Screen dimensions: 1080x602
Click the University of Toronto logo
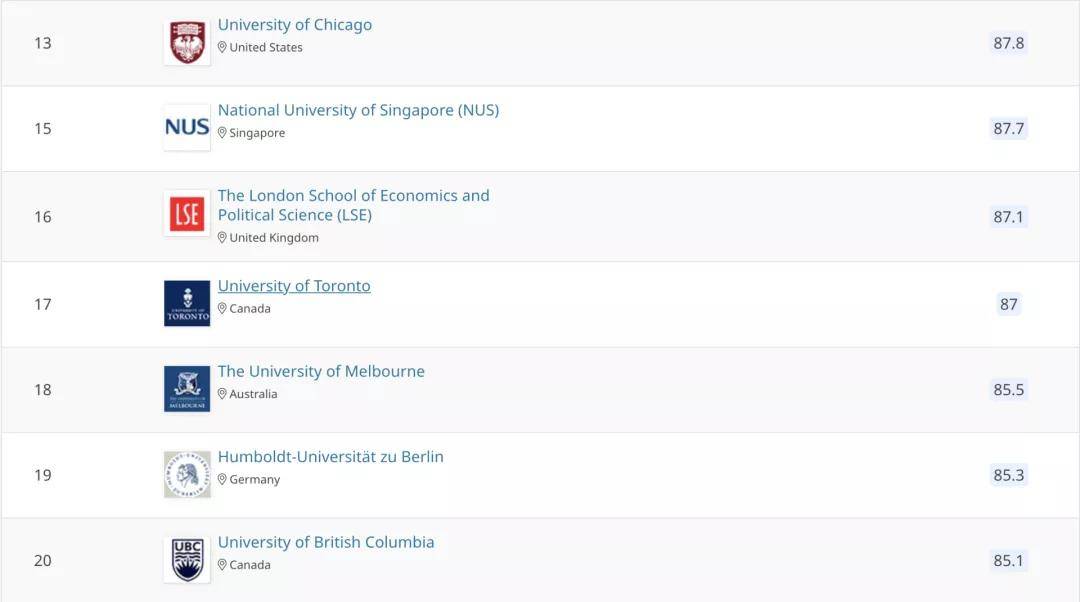pyautogui.click(x=187, y=303)
